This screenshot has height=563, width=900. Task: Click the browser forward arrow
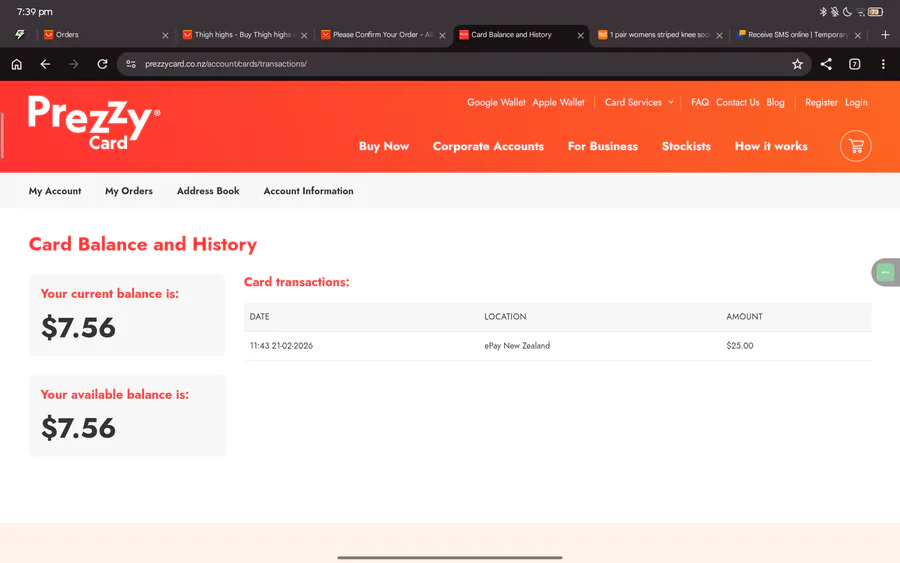click(x=73, y=64)
